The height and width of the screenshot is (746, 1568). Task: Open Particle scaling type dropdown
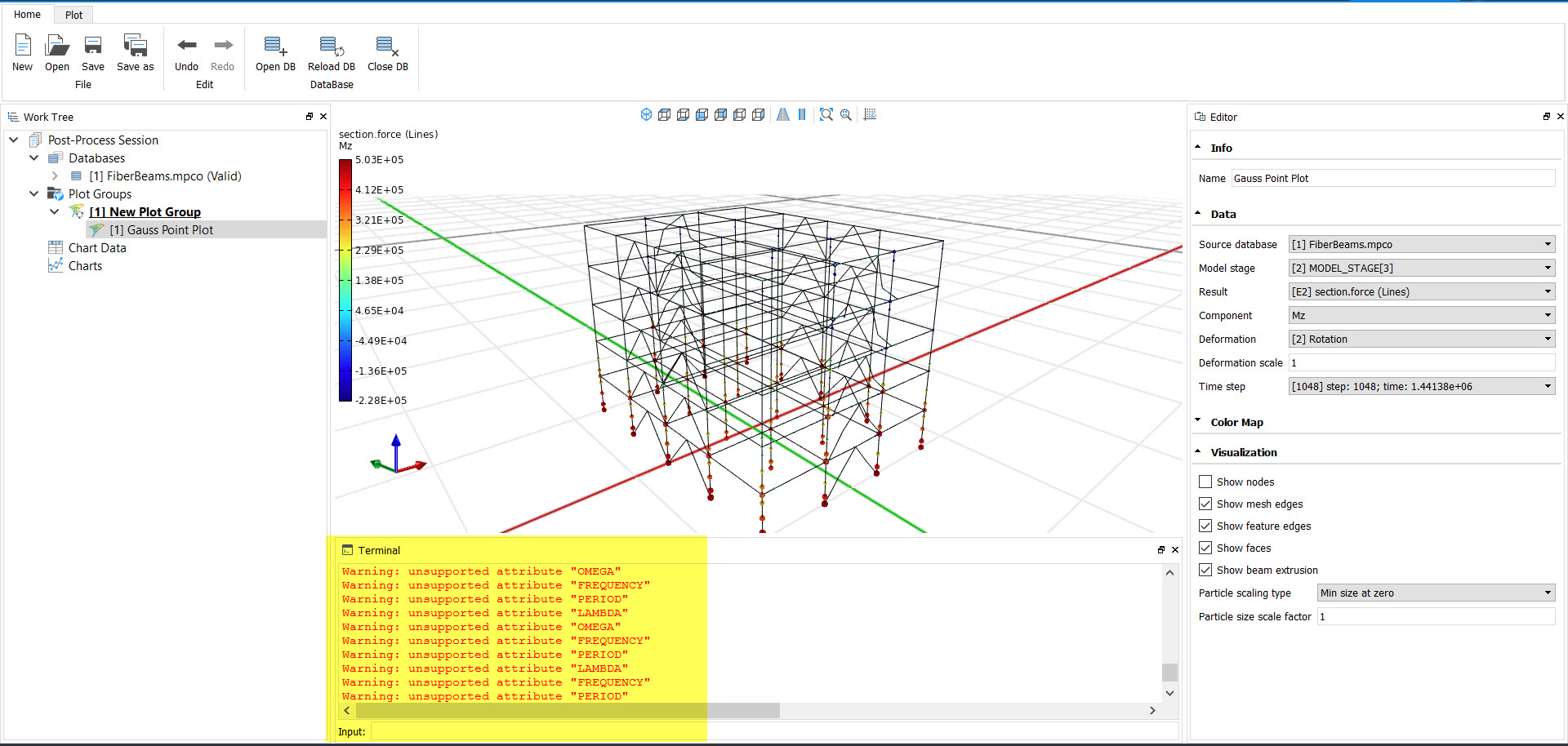click(x=1437, y=593)
